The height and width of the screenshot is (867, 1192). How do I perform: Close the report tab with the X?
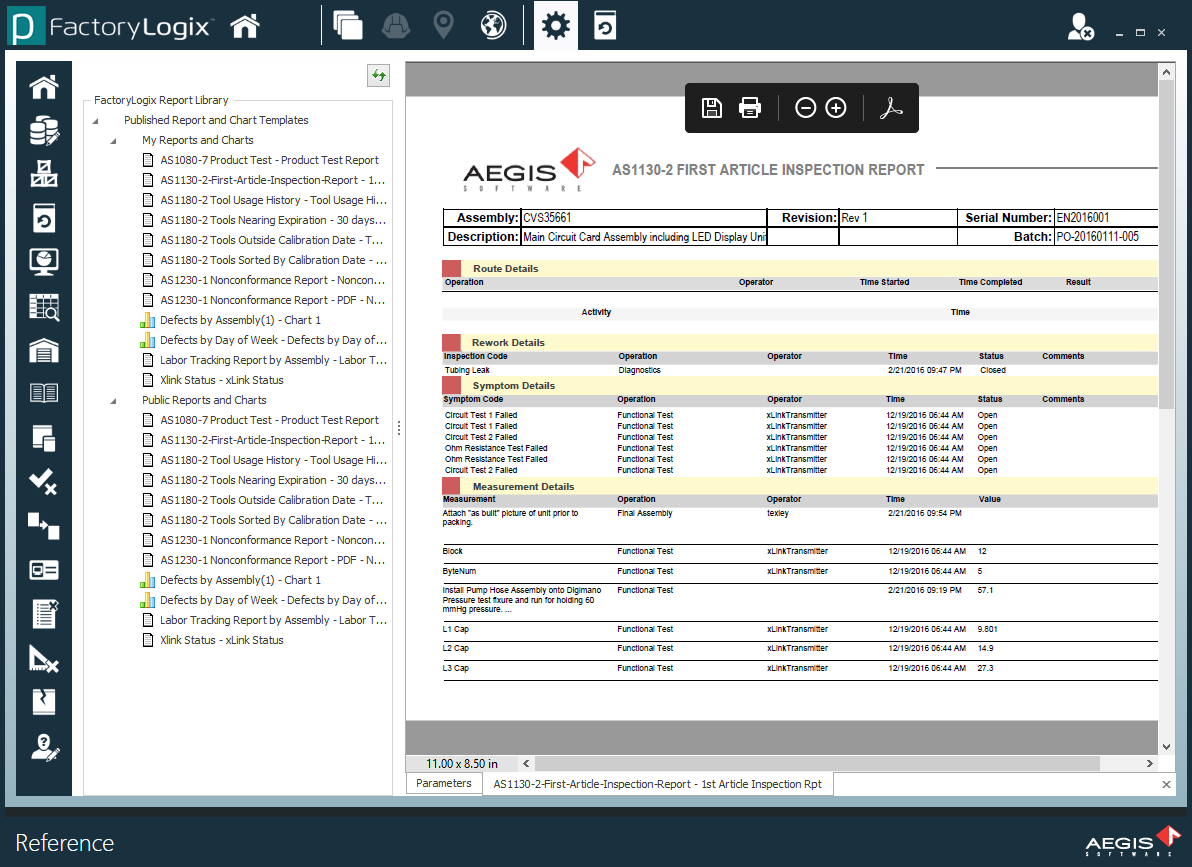click(x=1164, y=783)
